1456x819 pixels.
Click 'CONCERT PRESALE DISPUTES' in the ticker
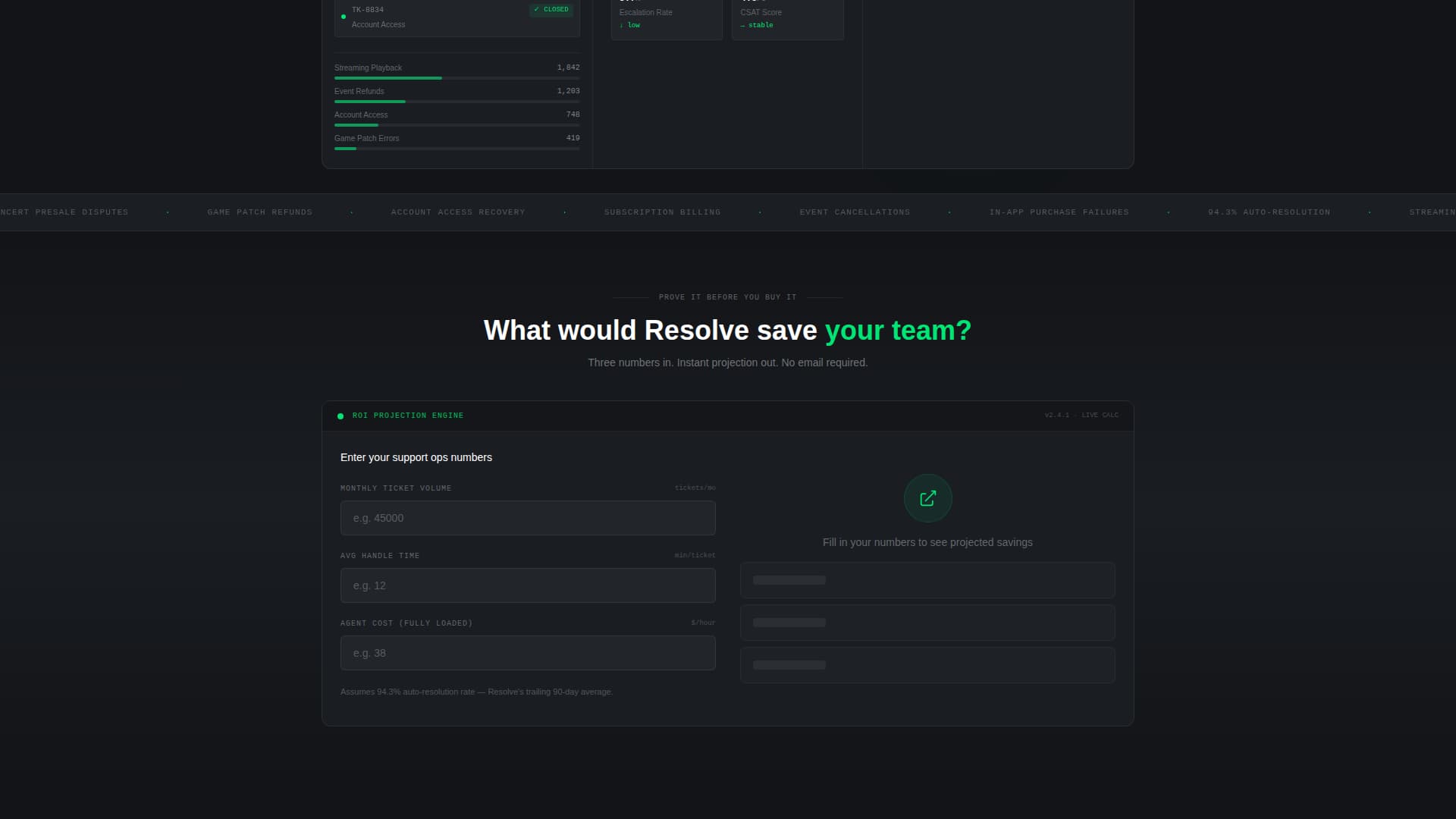pyautogui.click(x=64, y=212)
